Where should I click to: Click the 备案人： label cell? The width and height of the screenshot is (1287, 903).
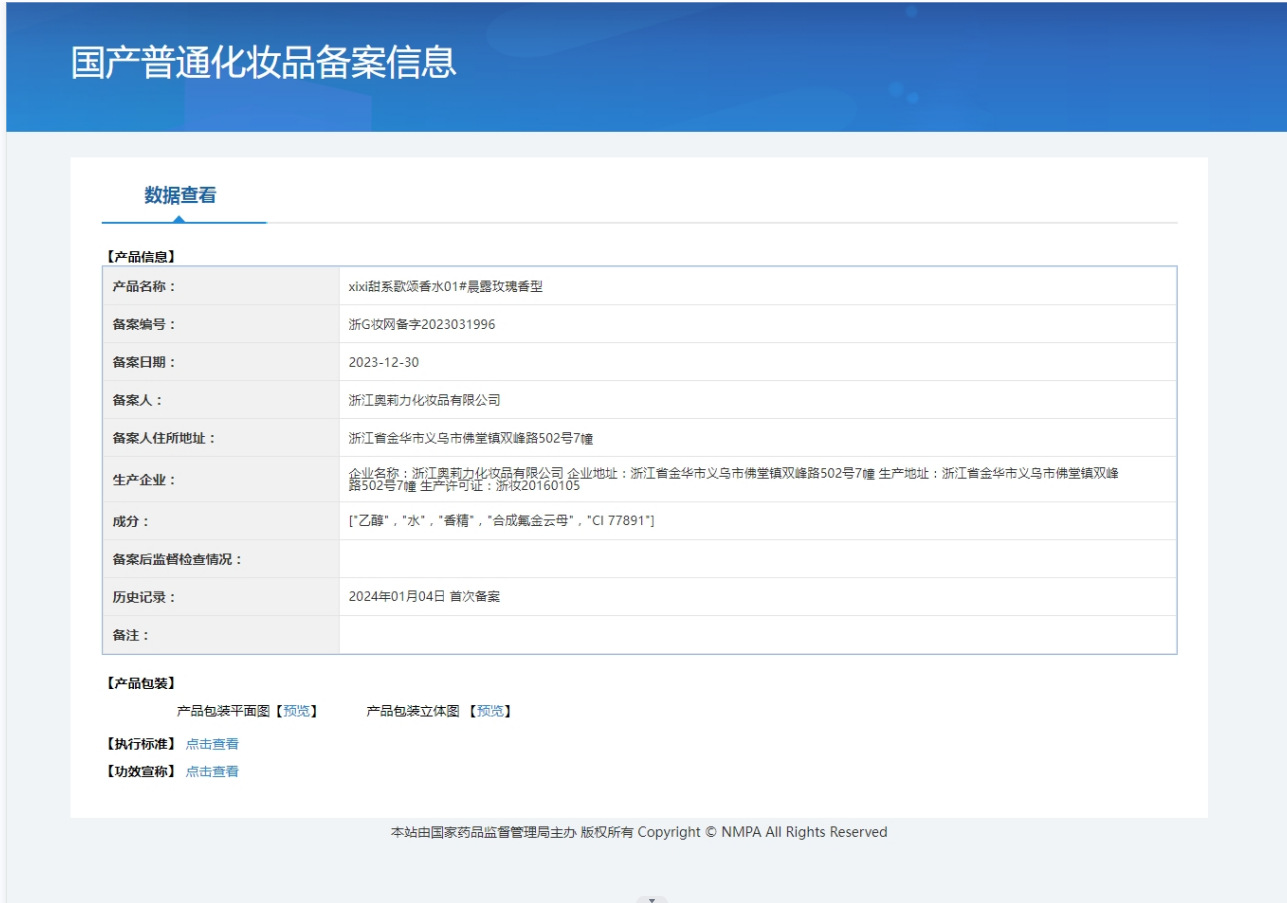[221, 400]
